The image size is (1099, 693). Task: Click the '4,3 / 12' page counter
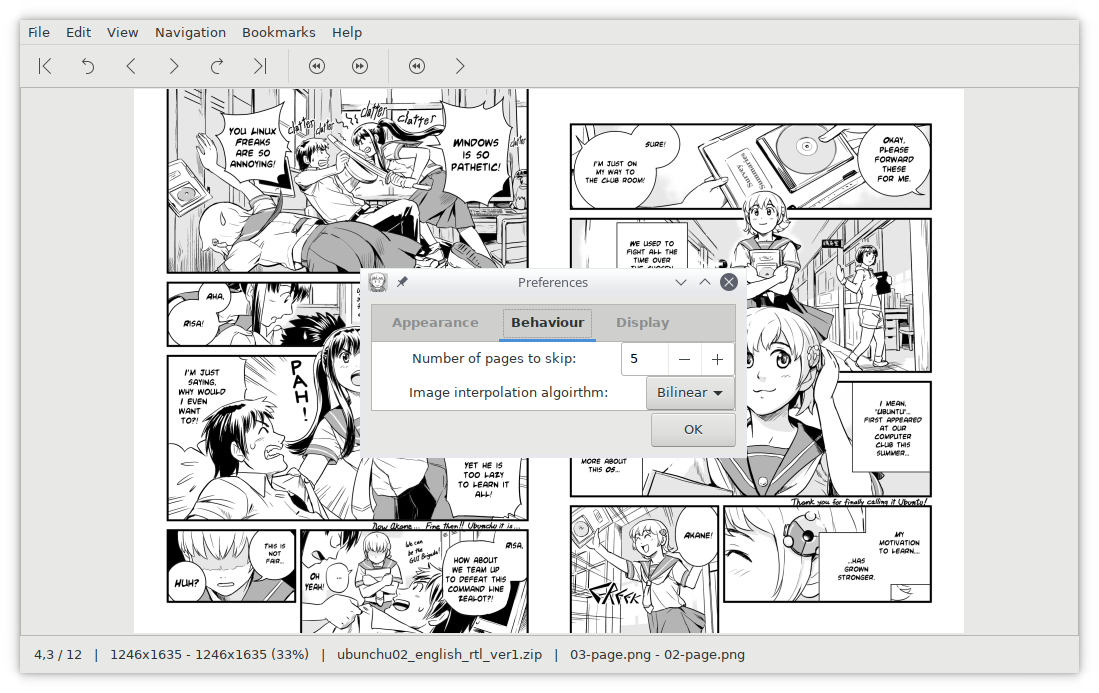click(x=58, y=654)
